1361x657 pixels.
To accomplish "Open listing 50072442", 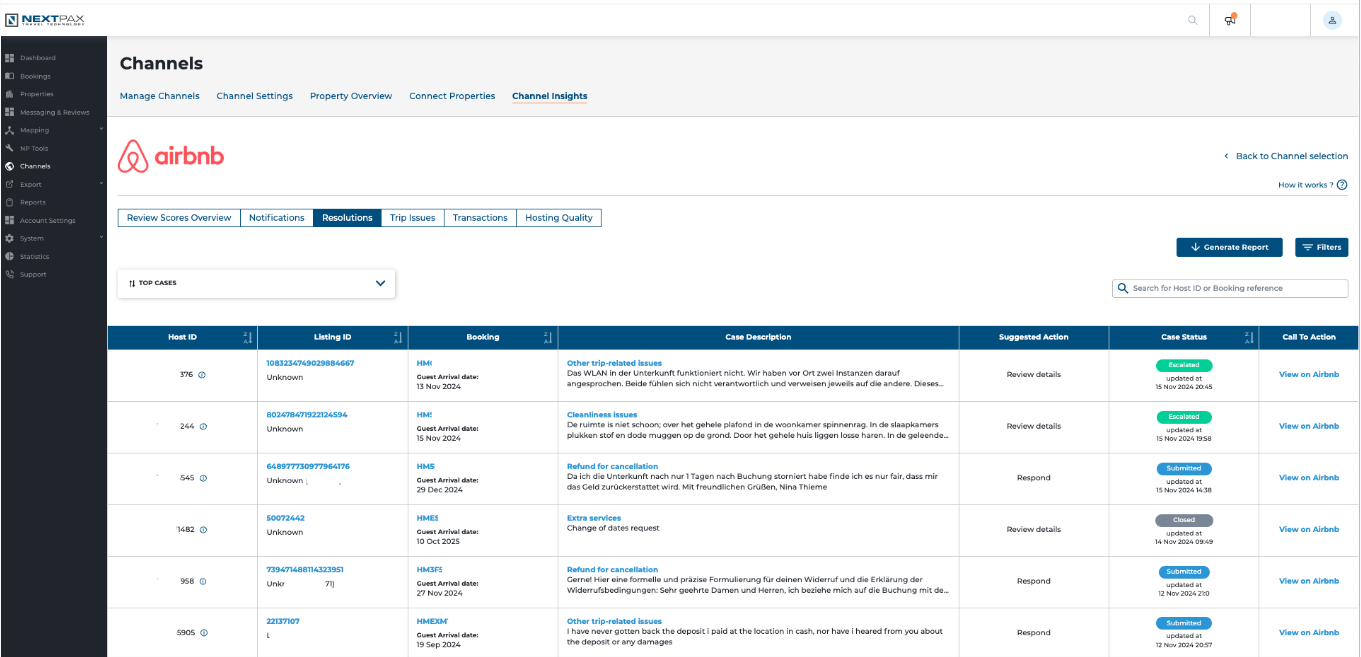I will (x=286, y=518).
